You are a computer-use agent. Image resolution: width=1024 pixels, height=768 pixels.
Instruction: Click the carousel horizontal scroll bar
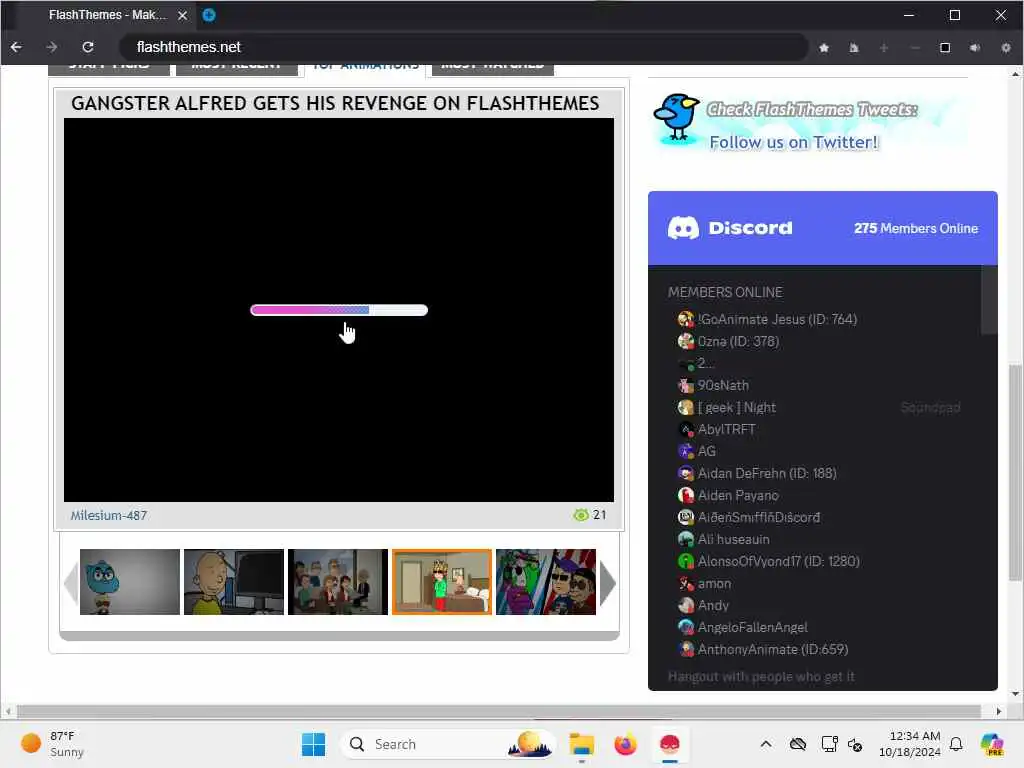click(x=339, y=635)
